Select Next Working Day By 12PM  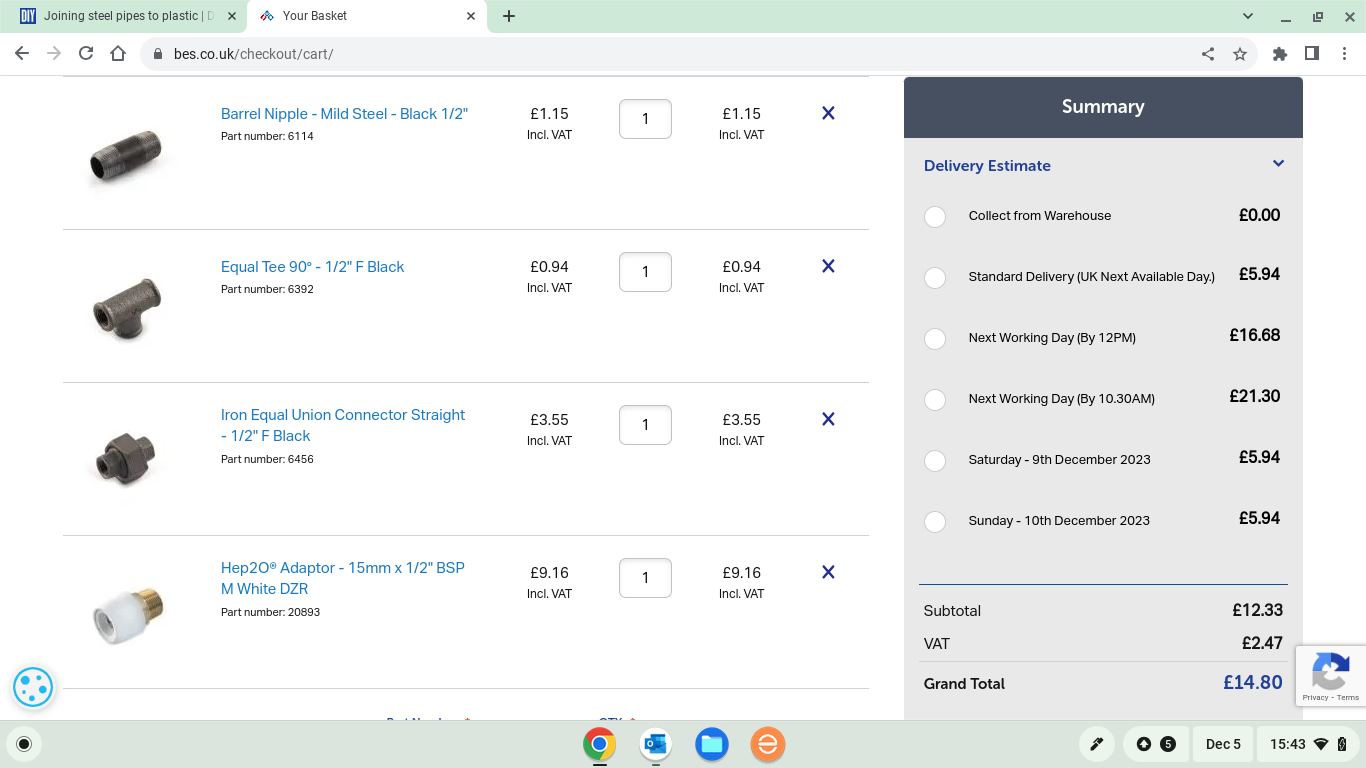pos(935,339)
